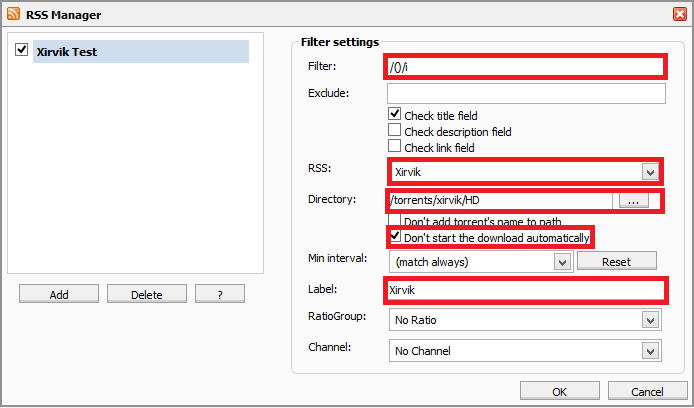The width and height of the screenshot is (694, 408).
Task: Click the orange RSS feed icon
Action: click(13, 14)
